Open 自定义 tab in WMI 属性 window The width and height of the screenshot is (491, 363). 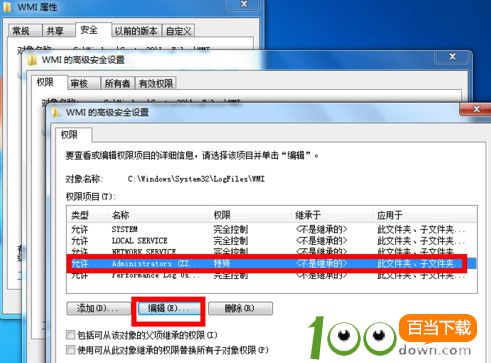[x=179, y=31]
